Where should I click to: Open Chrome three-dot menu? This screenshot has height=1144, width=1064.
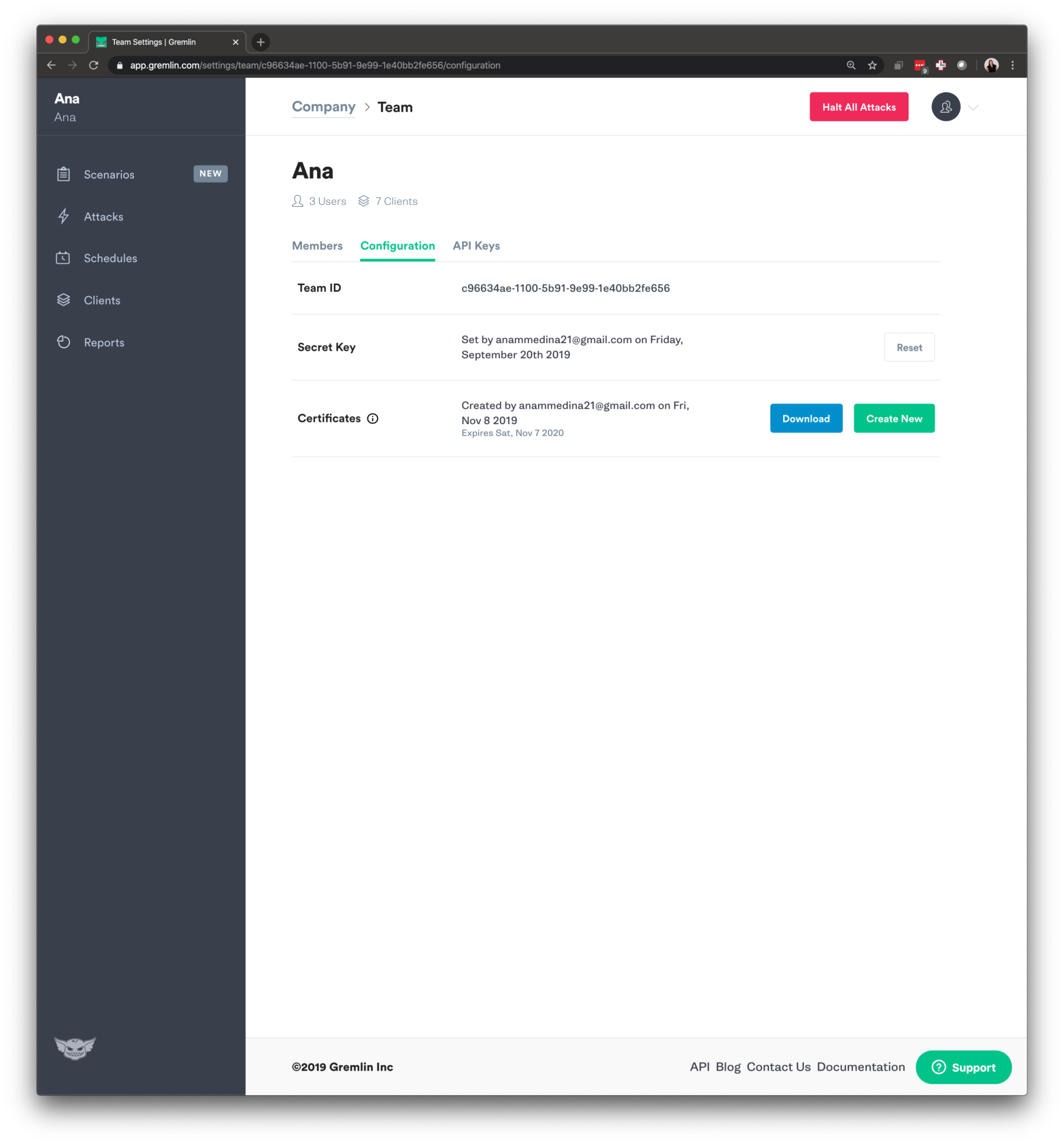pos(1012,65)
